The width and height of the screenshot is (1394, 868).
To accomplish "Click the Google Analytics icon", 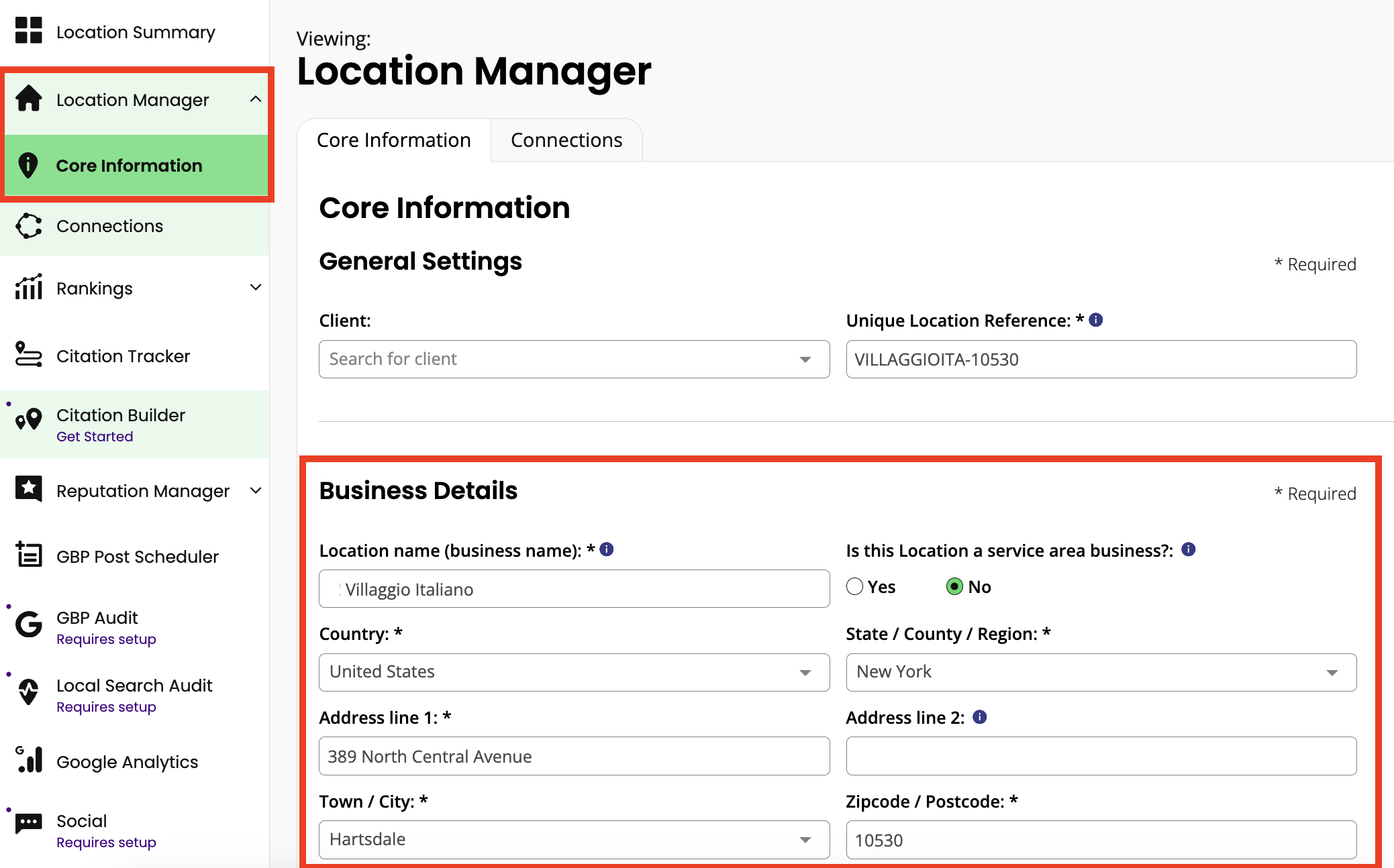I will (x=29, y=760).
